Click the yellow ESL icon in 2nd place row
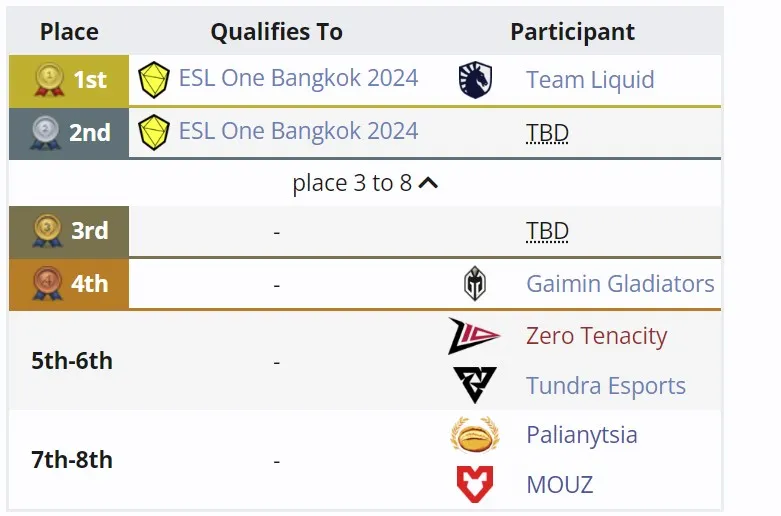This screenshot has width=781, height=516. pos(154,132)
